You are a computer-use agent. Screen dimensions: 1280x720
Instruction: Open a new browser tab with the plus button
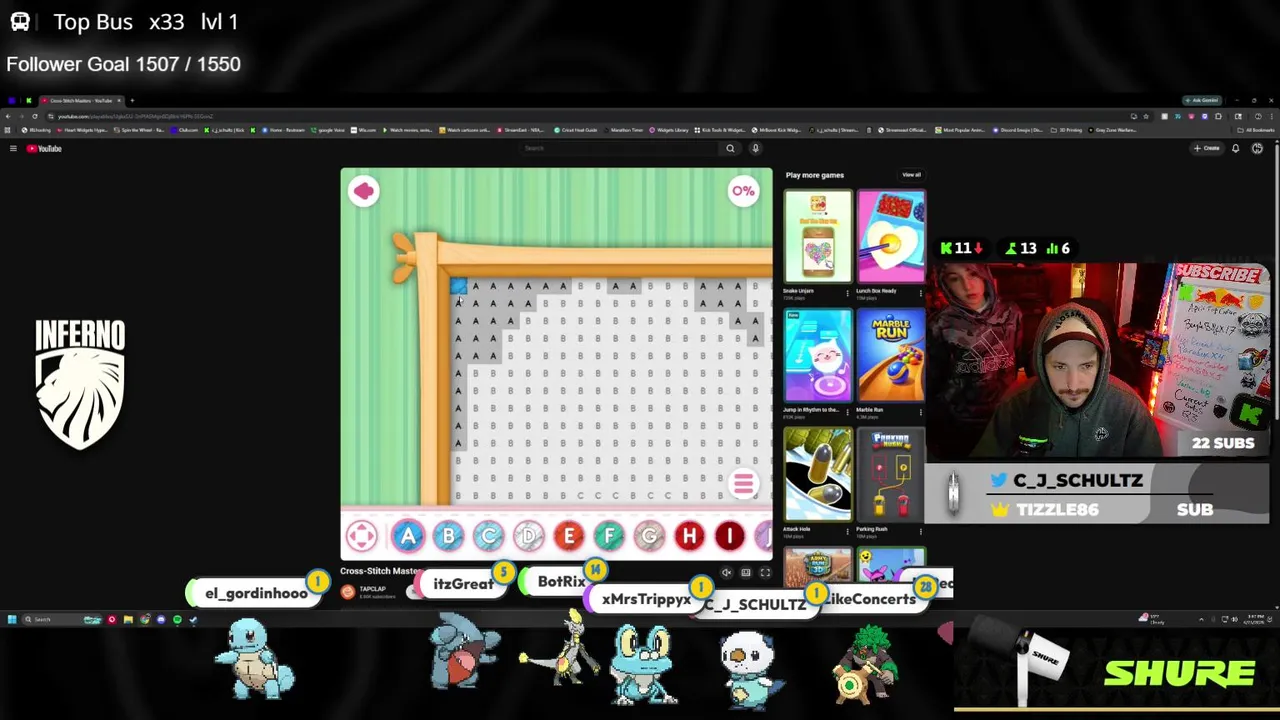(x=132, y=101)
